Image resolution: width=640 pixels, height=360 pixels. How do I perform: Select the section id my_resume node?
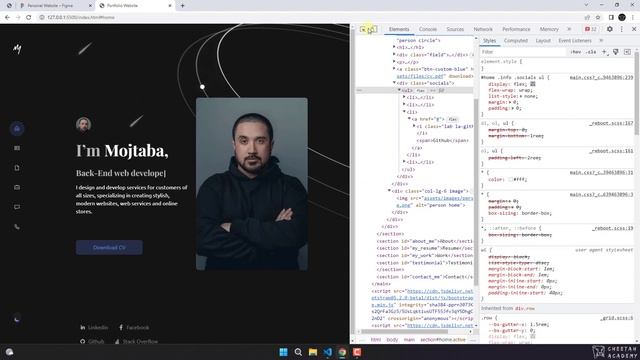coord(424,248)
